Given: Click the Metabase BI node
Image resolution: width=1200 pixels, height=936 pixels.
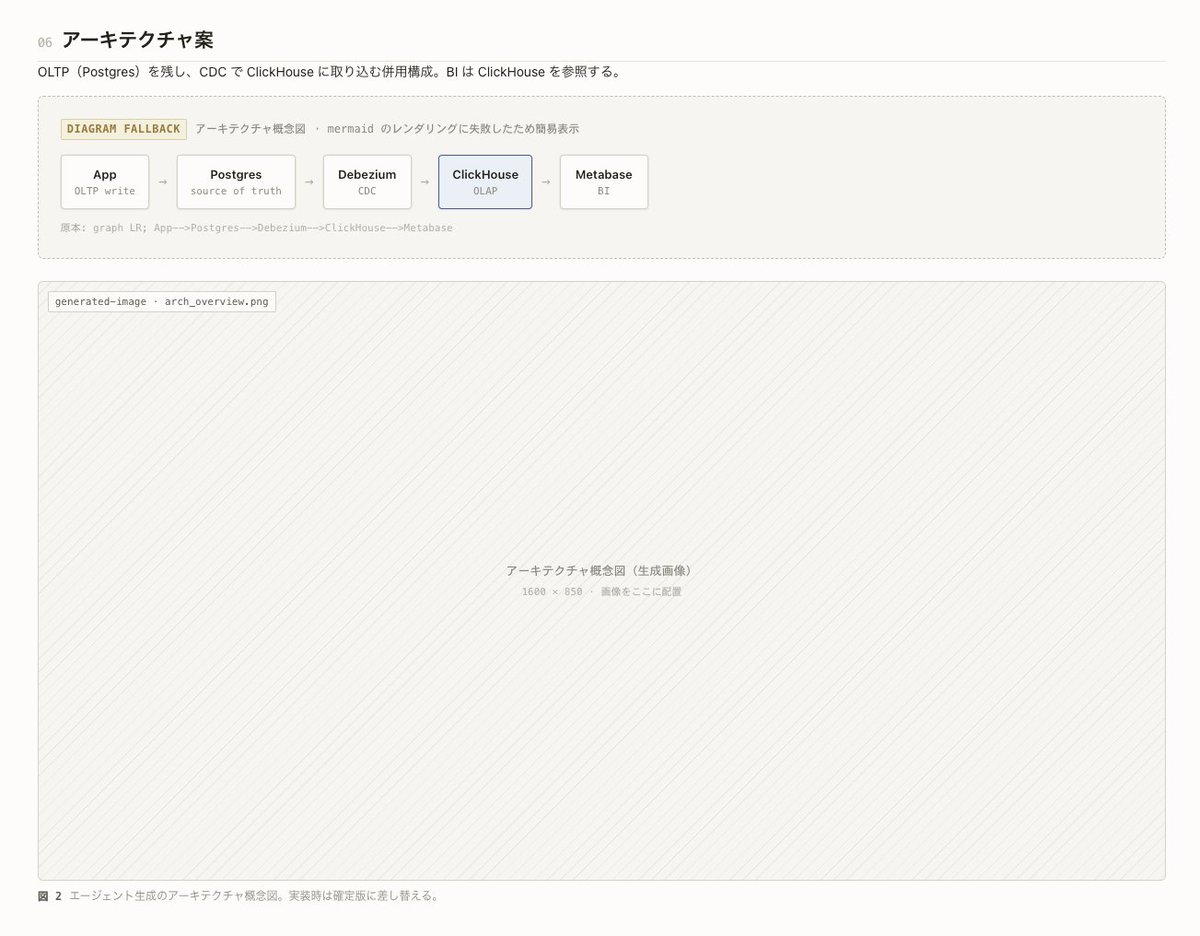Looking at the screenshot, I should (604, 182).
